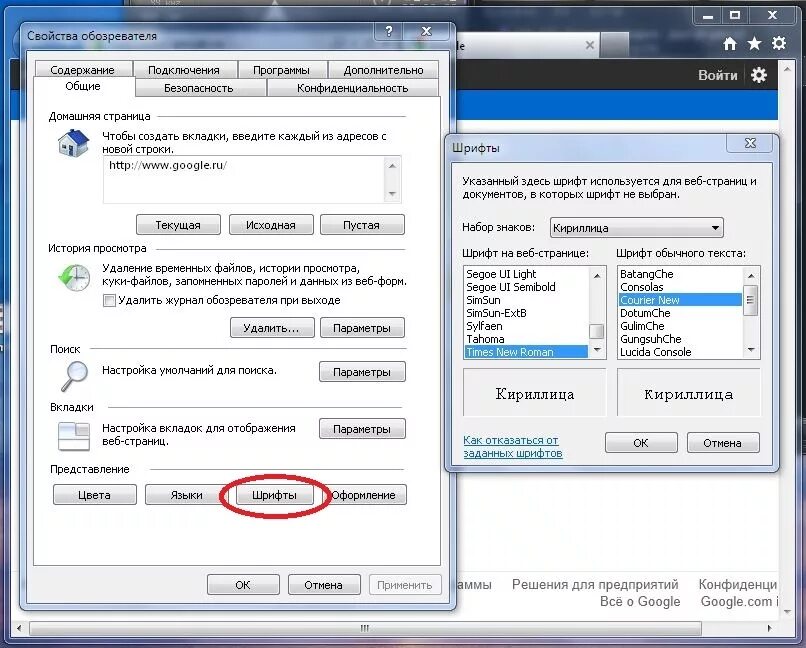Click the home icon in browser toolbar
This screenshot has width=806, height=648.
[x=729, y=44]
